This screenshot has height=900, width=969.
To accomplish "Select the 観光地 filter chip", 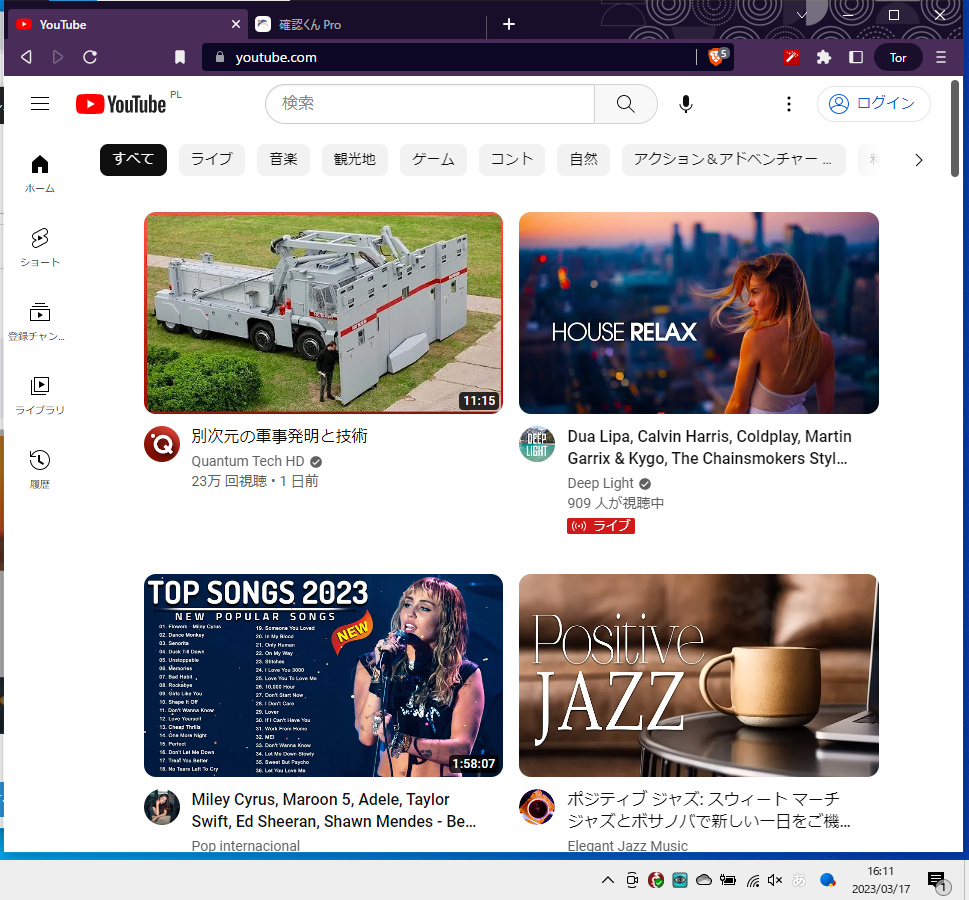I will 355,159.
